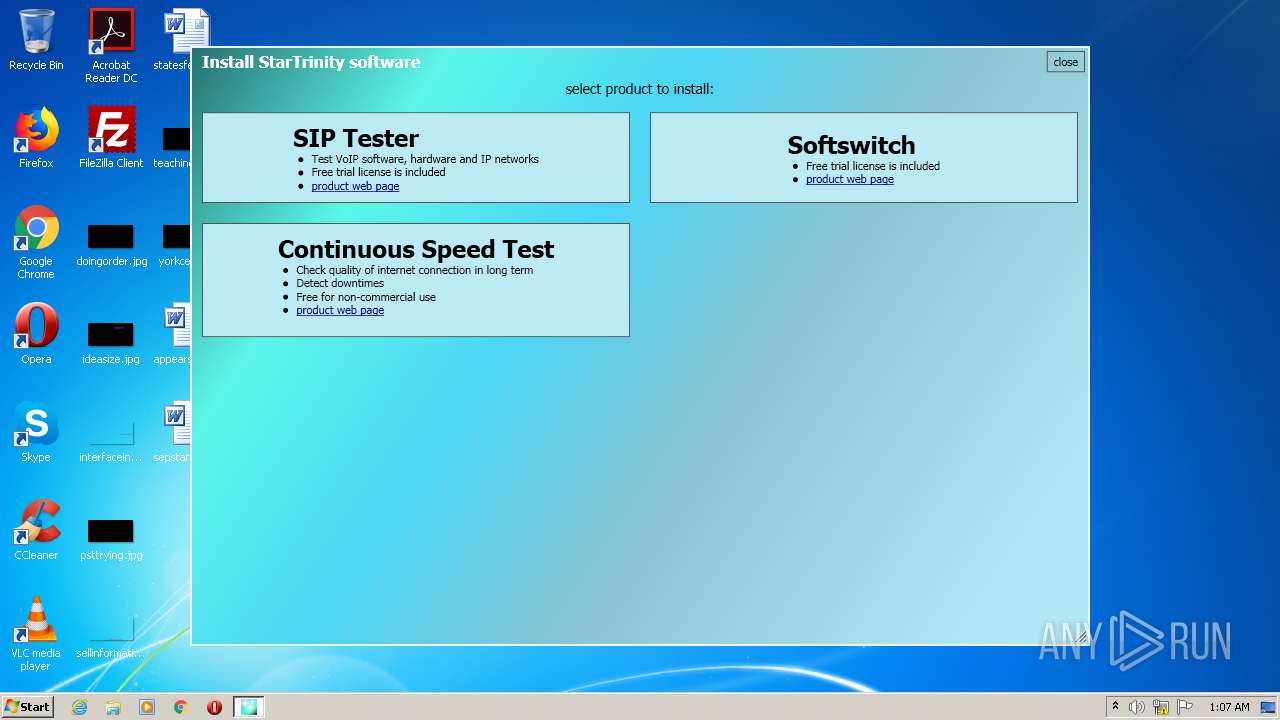This screenshot has width=1280, height=720.
Task: Launch Acrobat Reader DC shortcut
Action: [111, 46]
